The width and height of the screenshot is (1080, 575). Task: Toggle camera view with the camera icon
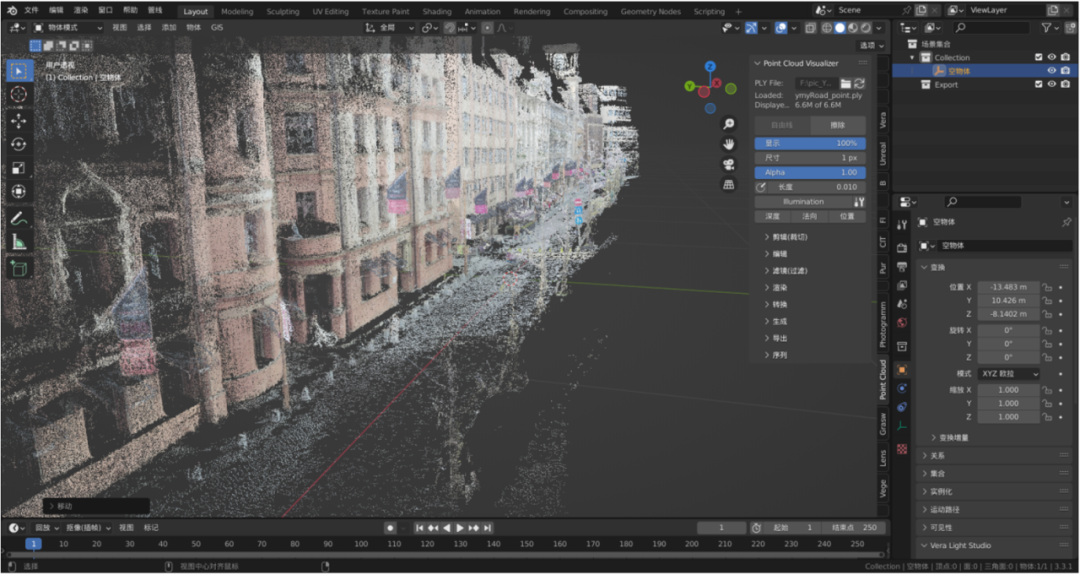(x=728, y=164)
